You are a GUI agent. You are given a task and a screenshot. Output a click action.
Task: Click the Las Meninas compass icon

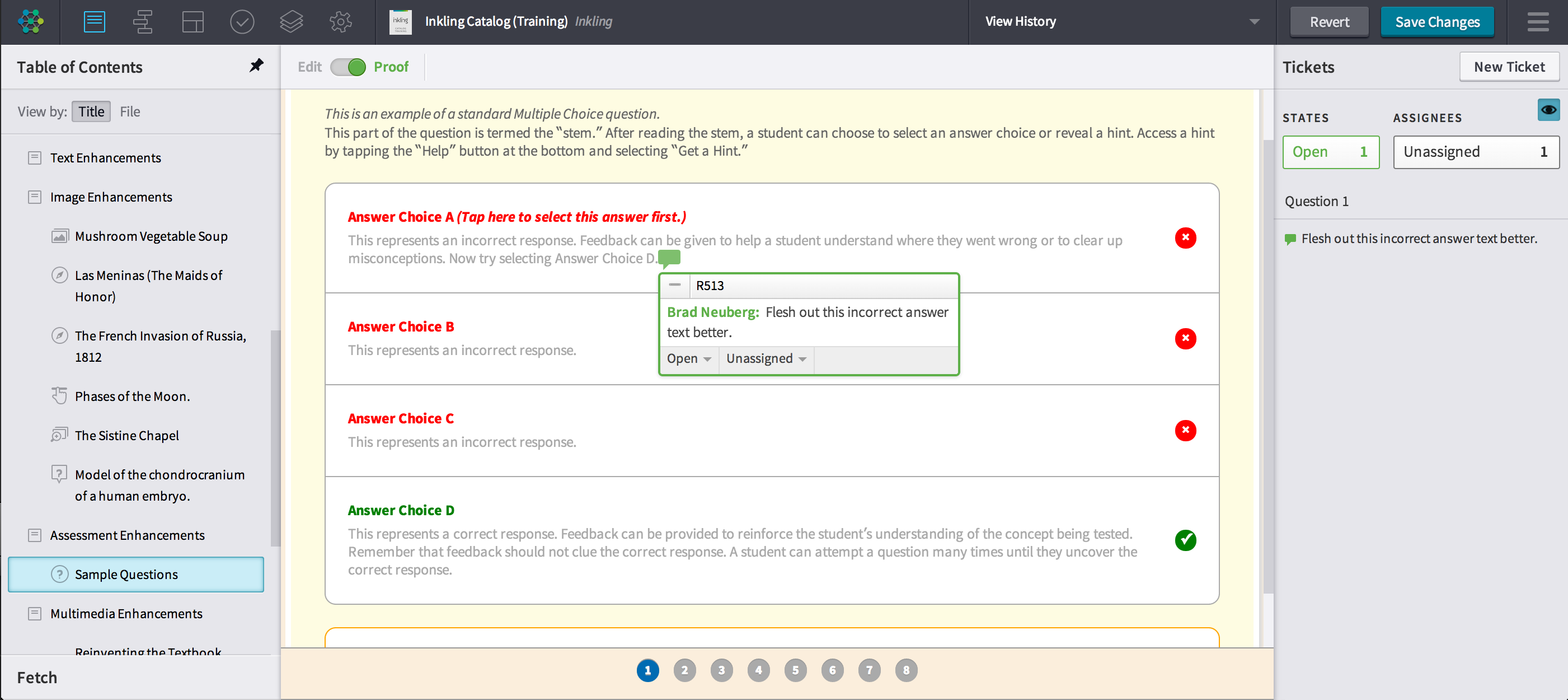[x=59, y=276]
